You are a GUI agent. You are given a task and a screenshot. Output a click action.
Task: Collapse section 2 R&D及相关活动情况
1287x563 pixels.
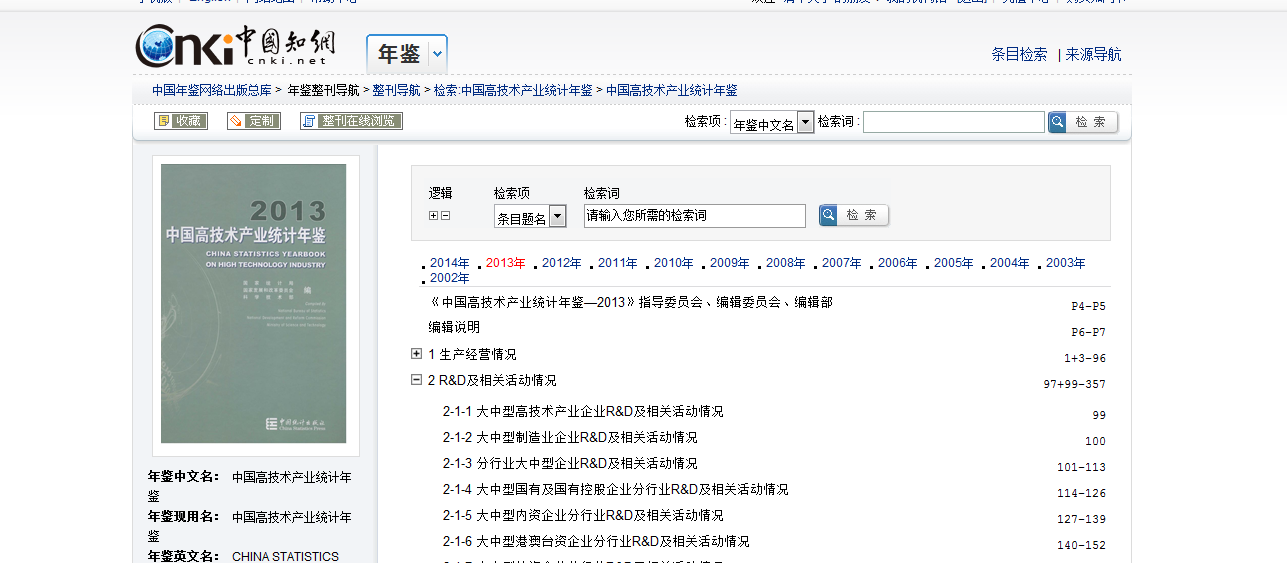point(417,379)
